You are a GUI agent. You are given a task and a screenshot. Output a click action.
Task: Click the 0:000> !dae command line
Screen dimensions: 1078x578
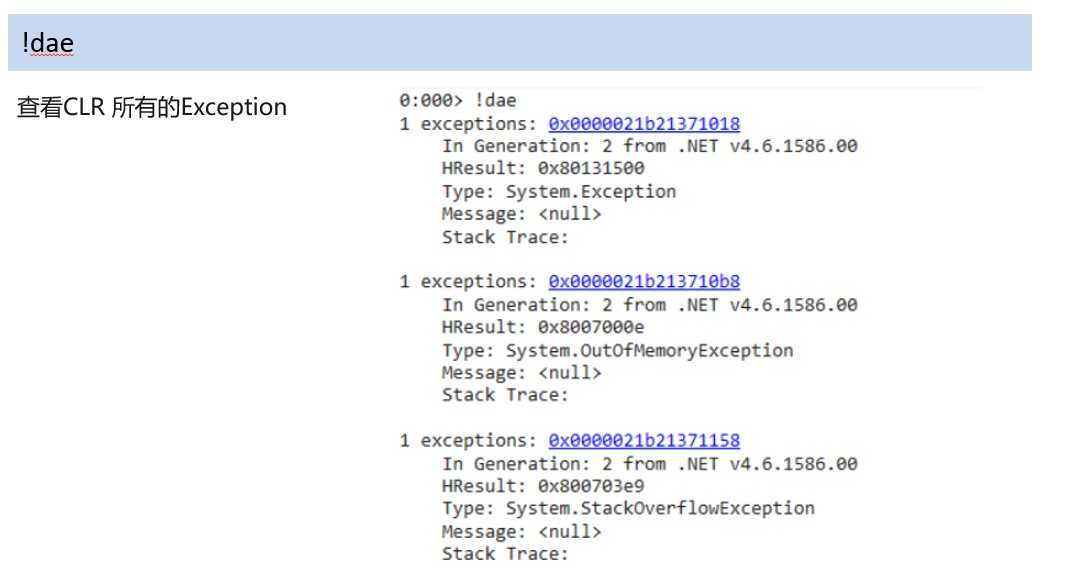point(458,100)
